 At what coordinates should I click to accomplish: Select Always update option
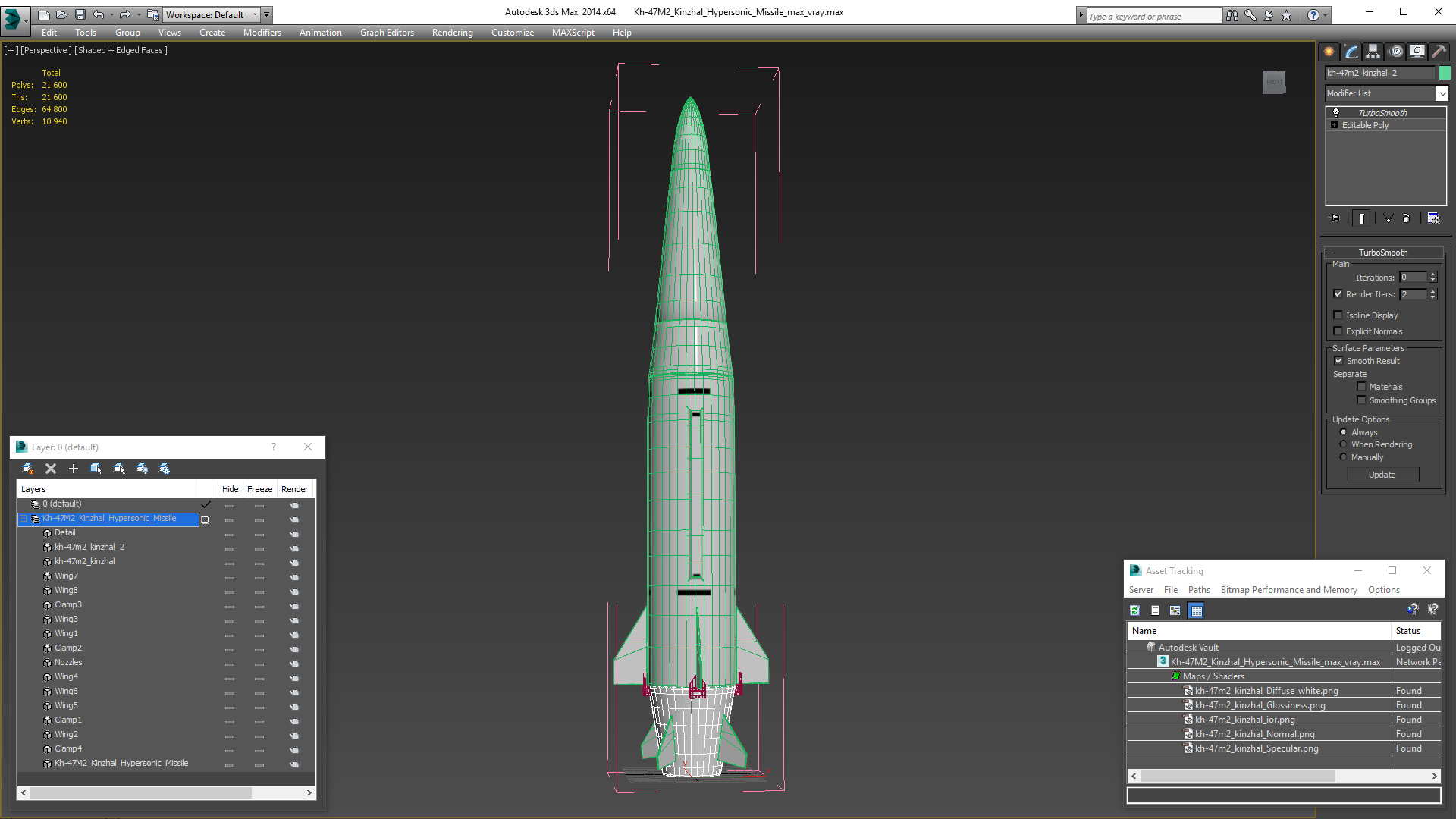tap(1343, 432)
